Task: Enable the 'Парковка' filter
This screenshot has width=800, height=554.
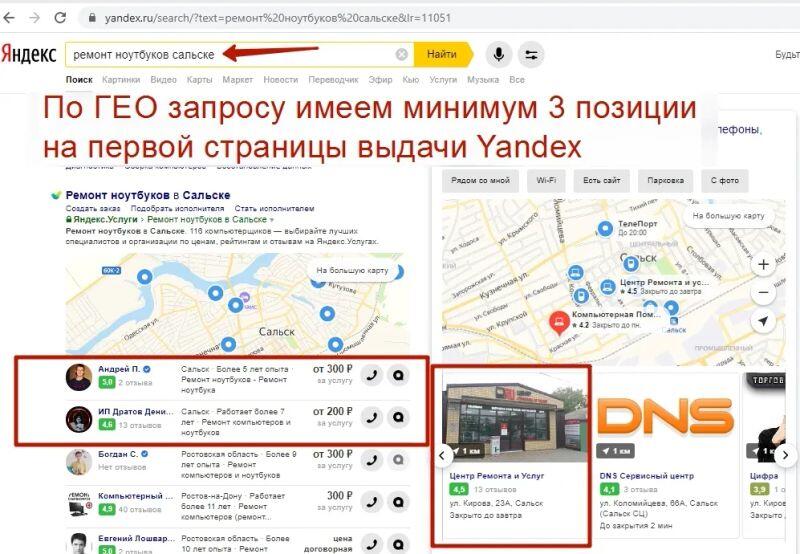Action: point(665,181)
